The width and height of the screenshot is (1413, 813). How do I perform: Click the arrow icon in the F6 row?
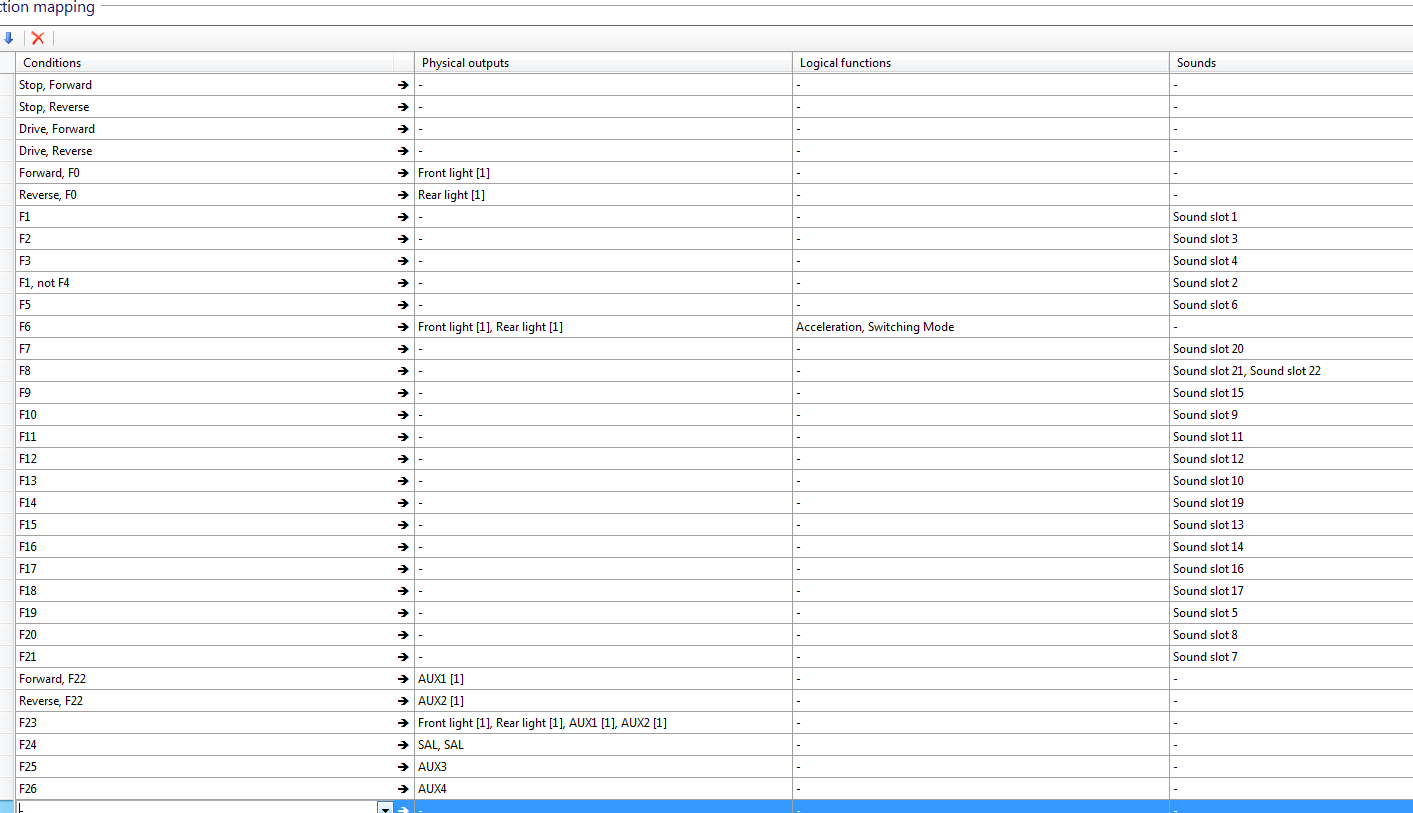pyautogui.click(x=402, y=327)
